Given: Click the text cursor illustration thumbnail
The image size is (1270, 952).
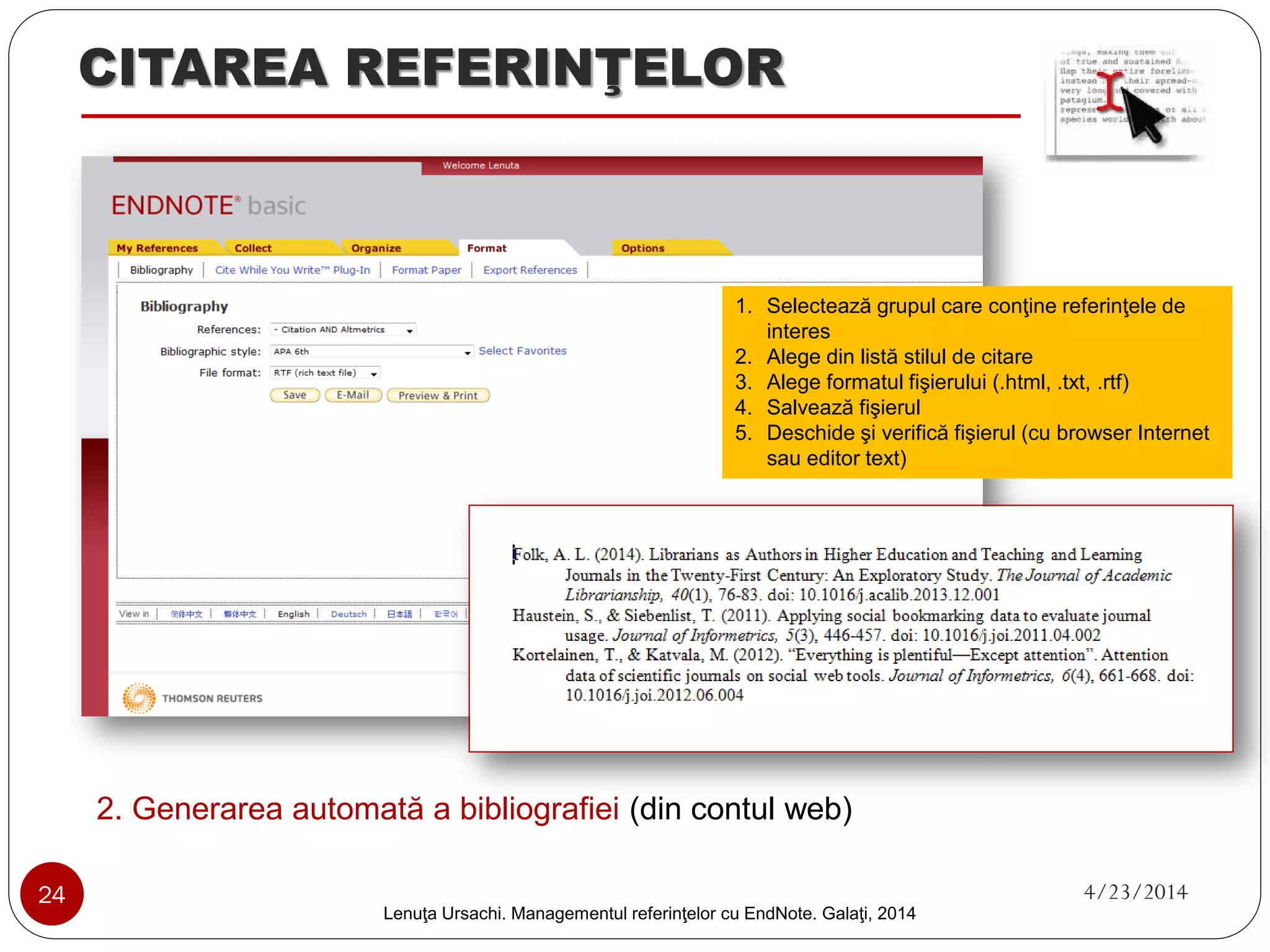Looking at the screenshot, I should click(1126, 103).
